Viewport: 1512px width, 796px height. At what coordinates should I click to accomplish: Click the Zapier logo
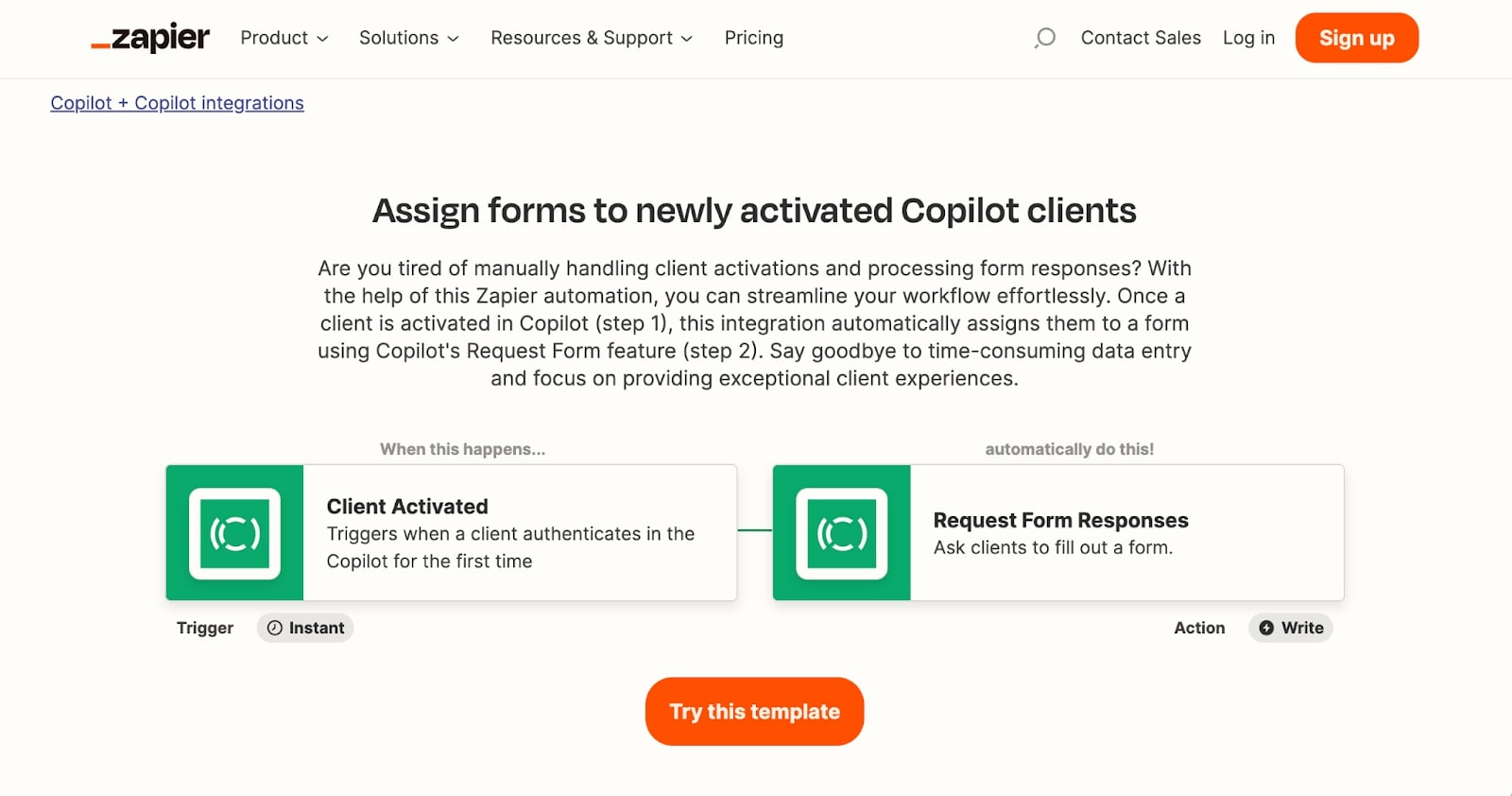[x=150, y=38]
